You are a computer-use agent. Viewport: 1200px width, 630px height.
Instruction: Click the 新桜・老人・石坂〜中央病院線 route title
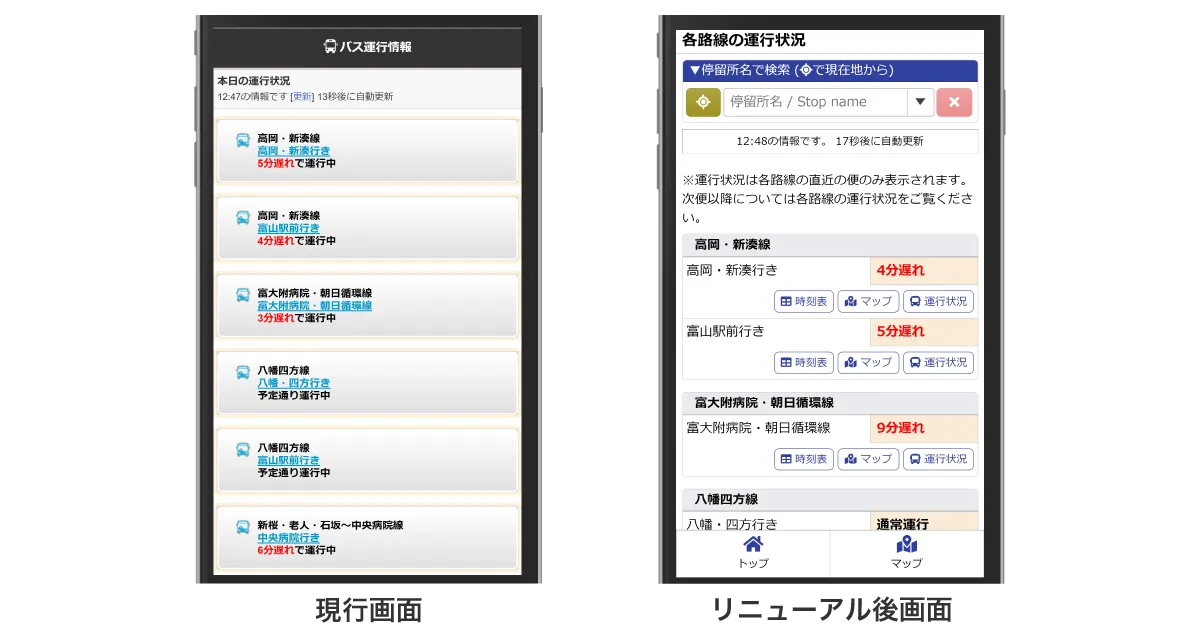330,525
